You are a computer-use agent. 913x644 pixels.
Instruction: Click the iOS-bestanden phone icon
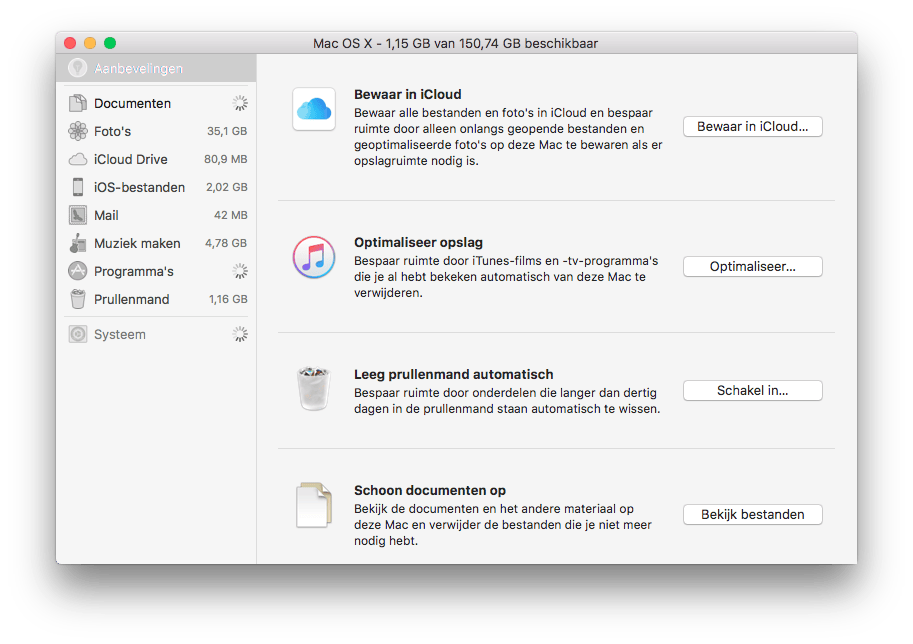(77, 187)
